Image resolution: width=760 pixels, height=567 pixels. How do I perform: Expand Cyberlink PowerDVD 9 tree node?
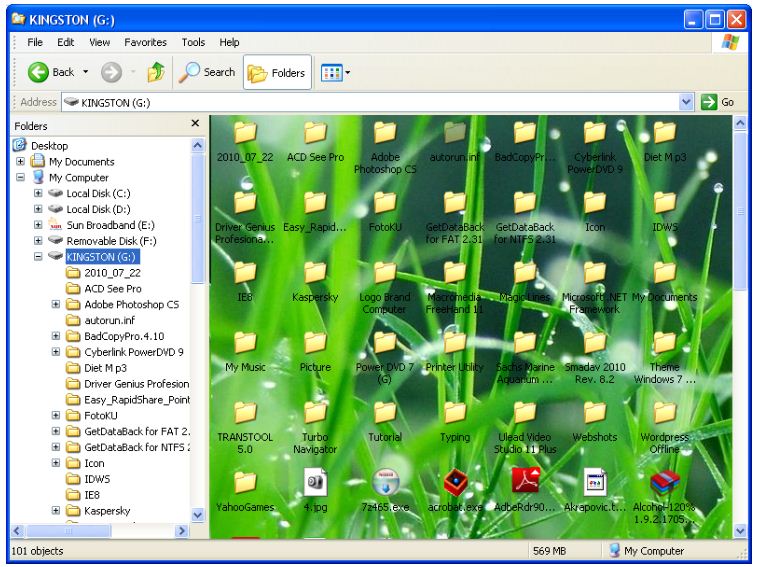[56, 352]
